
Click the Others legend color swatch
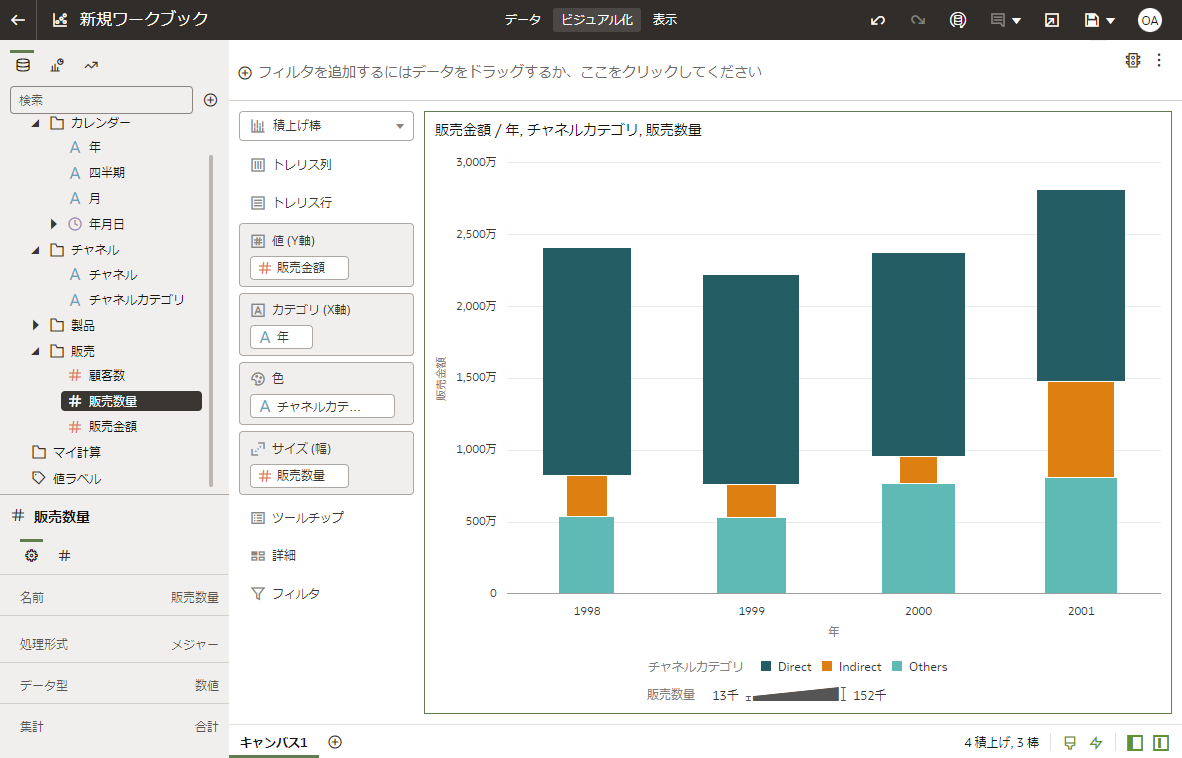click(897, 666)
